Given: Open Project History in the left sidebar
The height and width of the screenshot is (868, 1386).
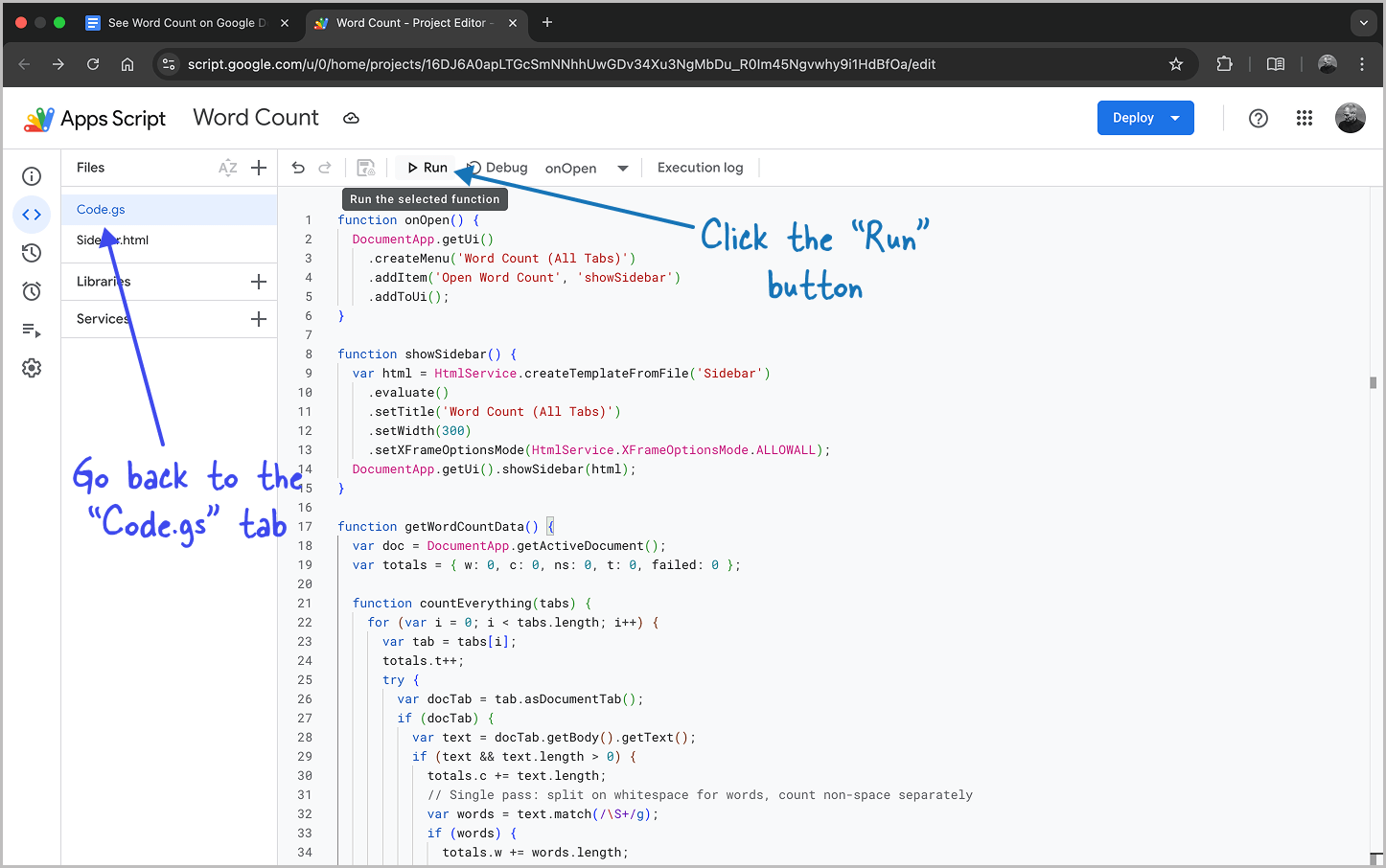Looking at the screenshot, I should coord(32,253).
